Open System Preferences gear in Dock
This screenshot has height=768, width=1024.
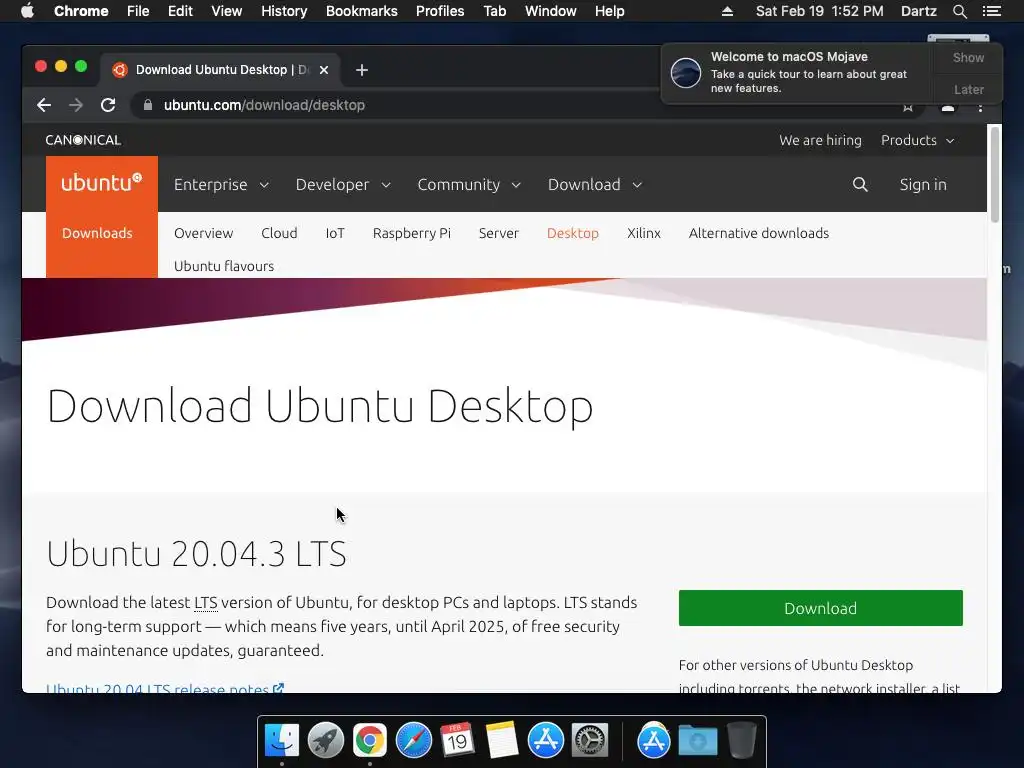pos(590,741)
